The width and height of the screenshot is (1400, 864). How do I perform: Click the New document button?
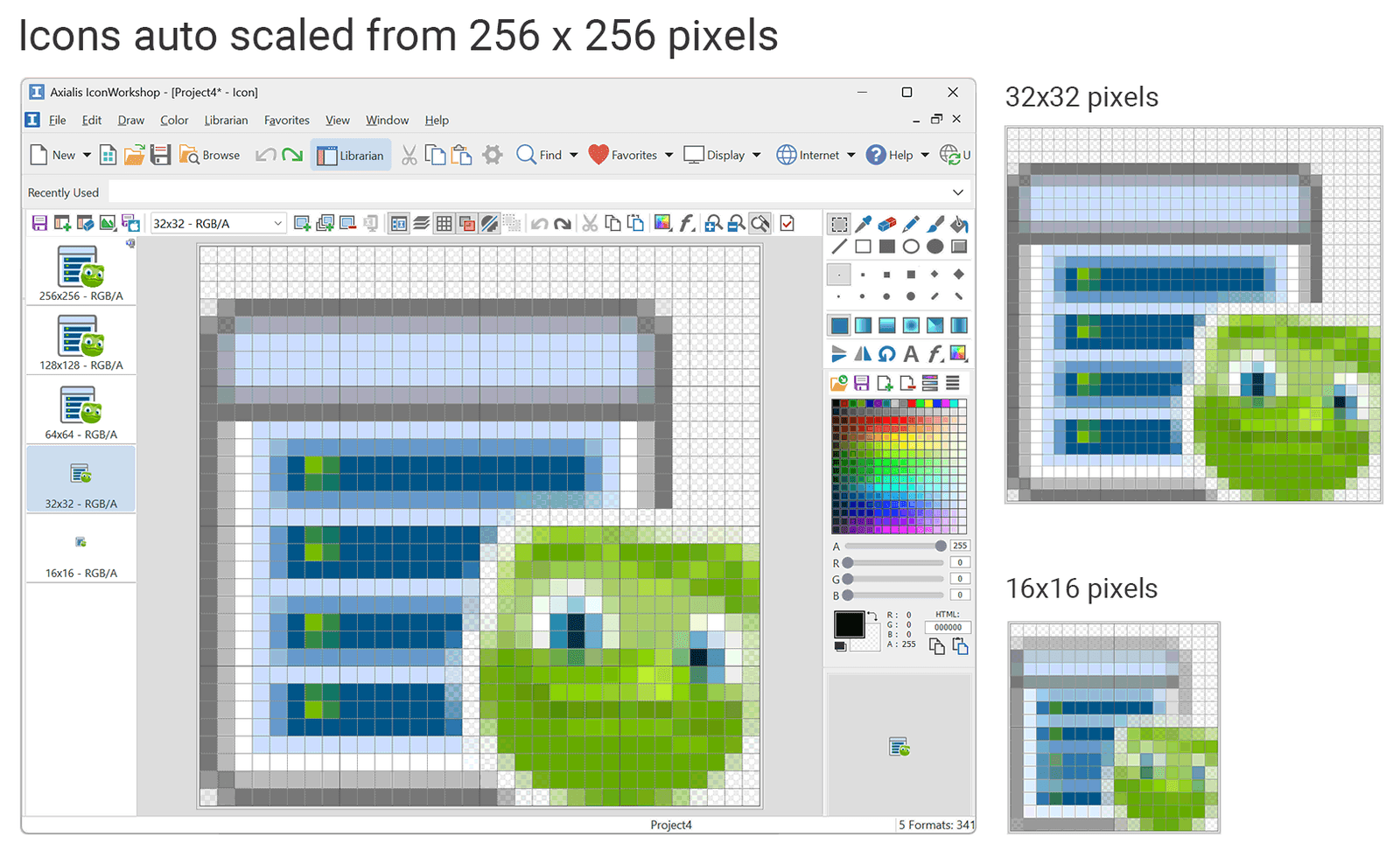pos(52,155)
